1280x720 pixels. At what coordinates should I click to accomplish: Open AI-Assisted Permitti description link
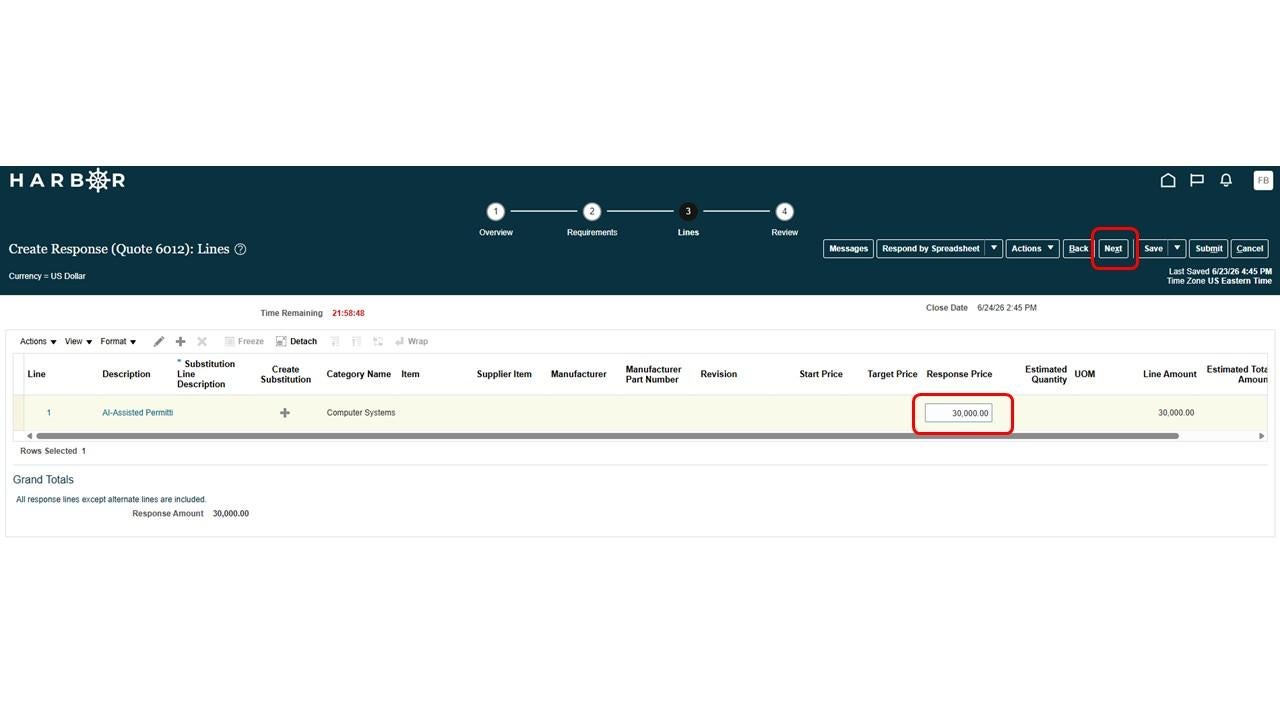click(x=137, y=413)
